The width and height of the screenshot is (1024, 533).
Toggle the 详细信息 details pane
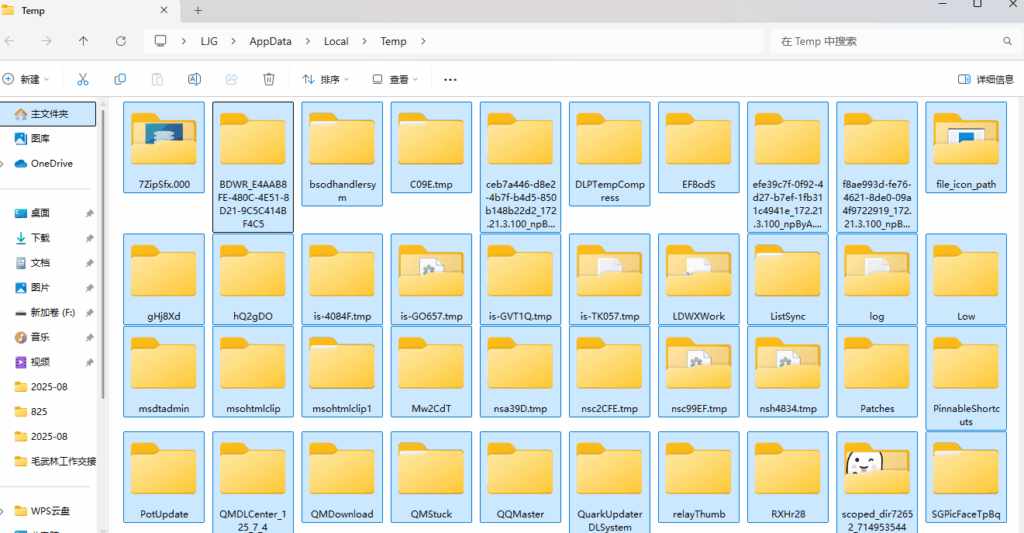[985, 79]
